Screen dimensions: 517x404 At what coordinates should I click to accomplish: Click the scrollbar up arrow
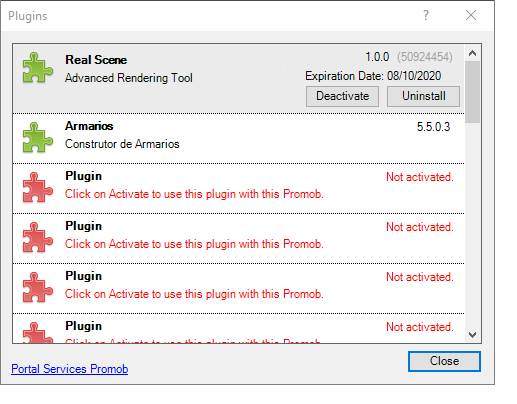472,53
